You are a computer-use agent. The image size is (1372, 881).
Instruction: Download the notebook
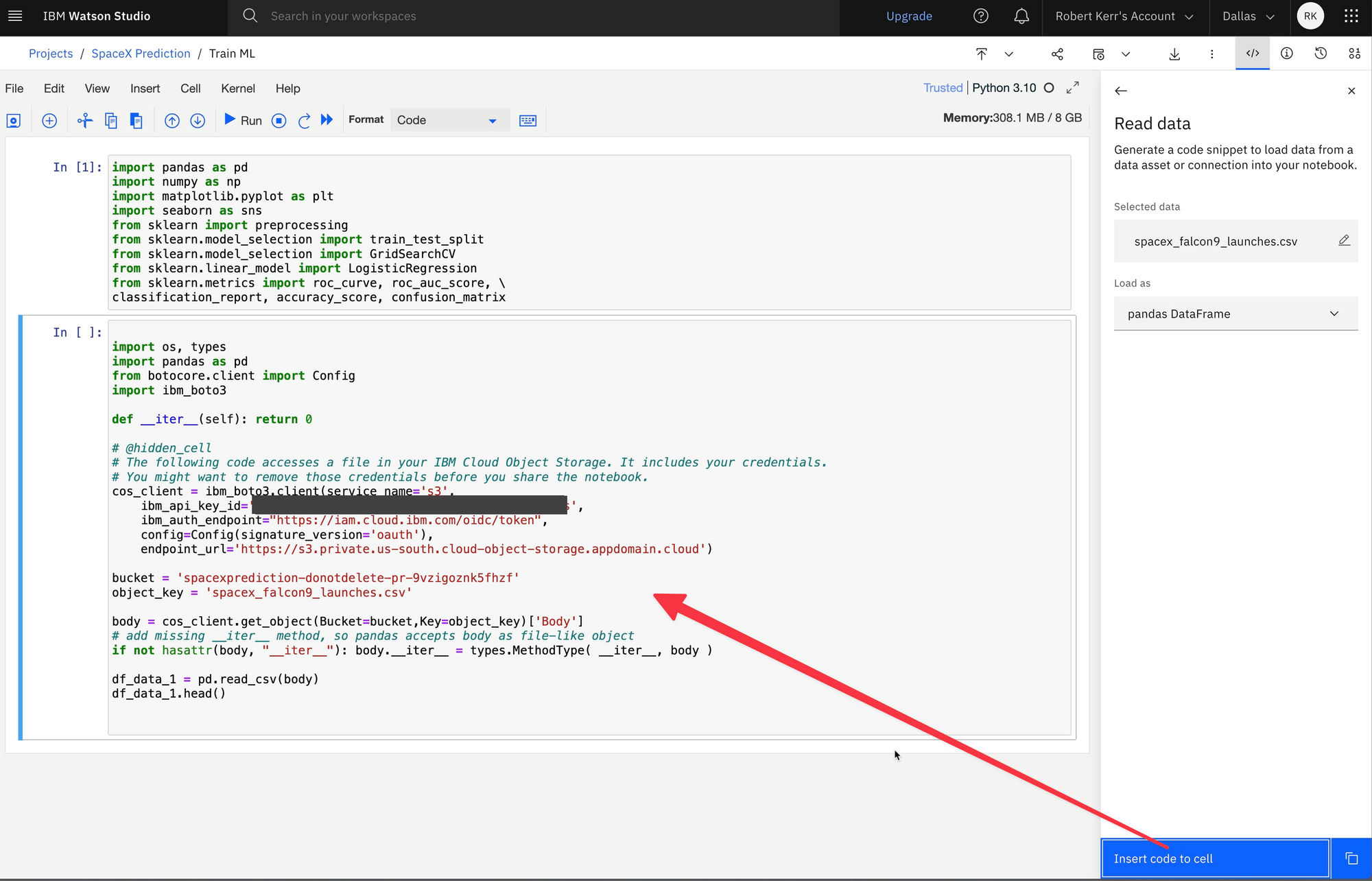click(x=1174, y=54)
